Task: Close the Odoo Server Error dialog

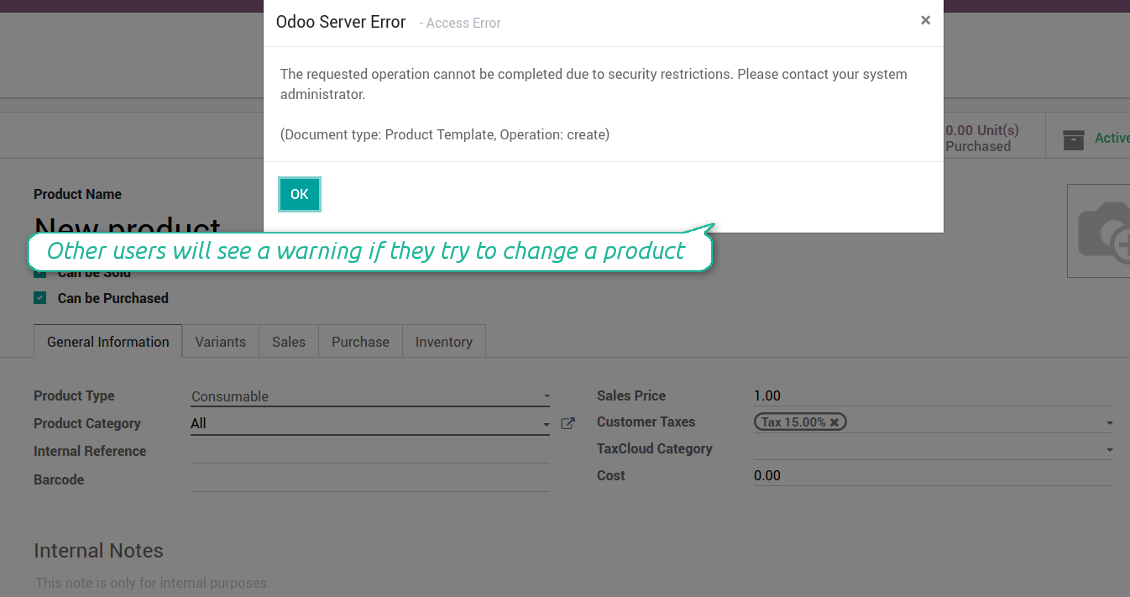Action: pyautogui.click(x=925, y=20)
